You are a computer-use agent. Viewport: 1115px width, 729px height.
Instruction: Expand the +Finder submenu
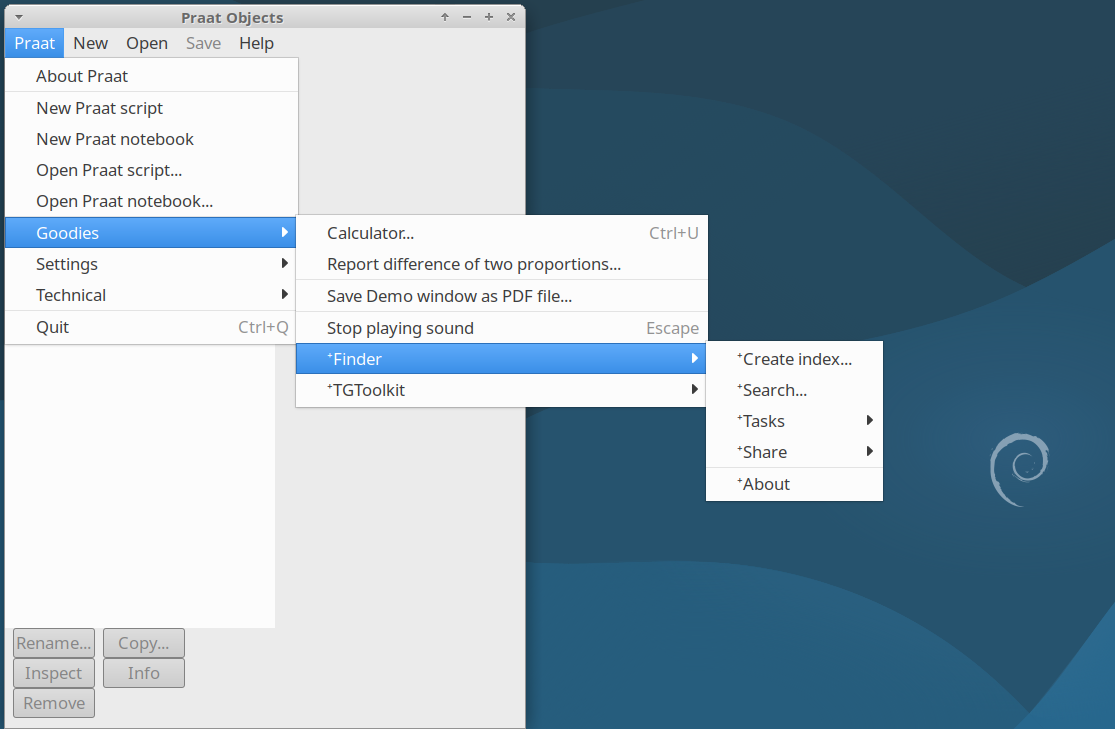tap(501, 358)
